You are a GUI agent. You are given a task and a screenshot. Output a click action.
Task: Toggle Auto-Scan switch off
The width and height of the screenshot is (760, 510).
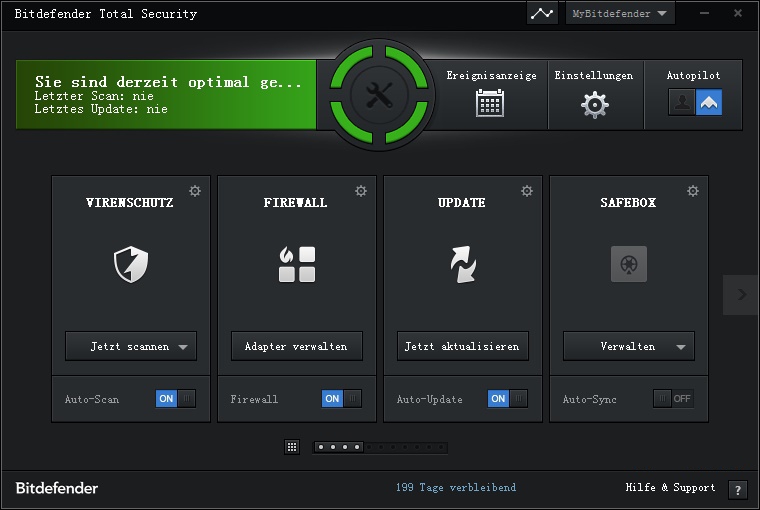coord(175,398)
